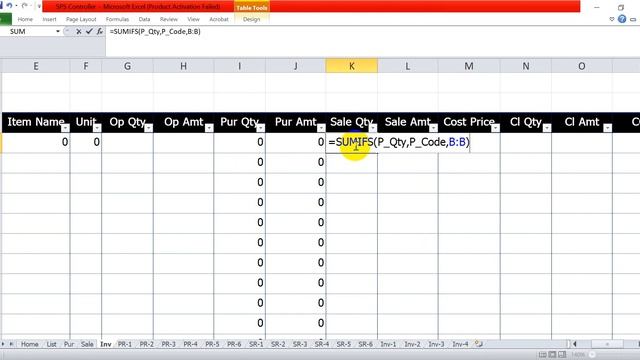
Task: Switch to the SR-6 sheet tab
Action: 365,344
